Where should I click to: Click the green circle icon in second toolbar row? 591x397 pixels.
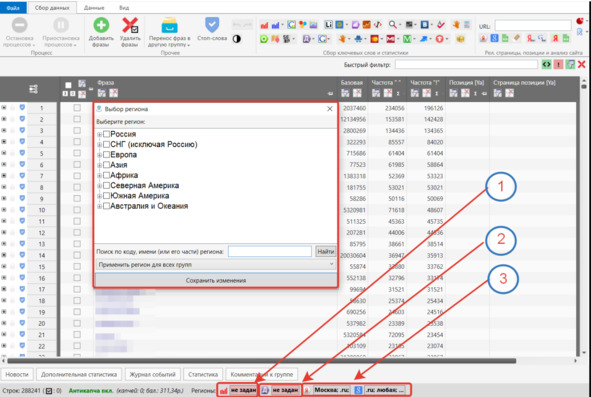coord(264,39)
